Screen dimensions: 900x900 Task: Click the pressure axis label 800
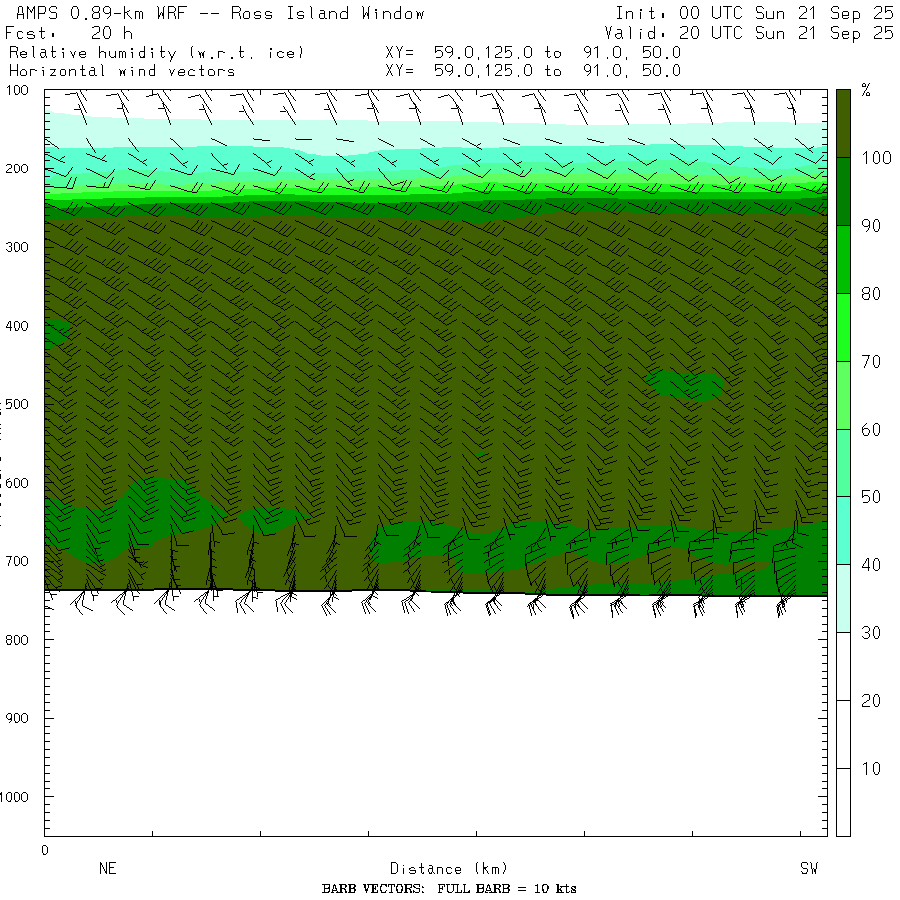coord(17,640)
